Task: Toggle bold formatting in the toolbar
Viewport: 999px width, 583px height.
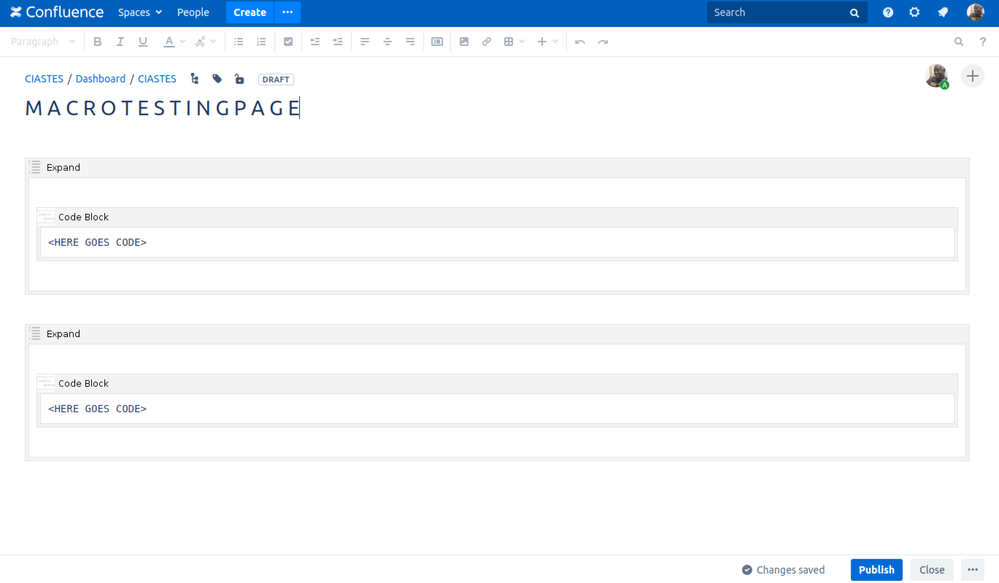Action: (97, 41)
